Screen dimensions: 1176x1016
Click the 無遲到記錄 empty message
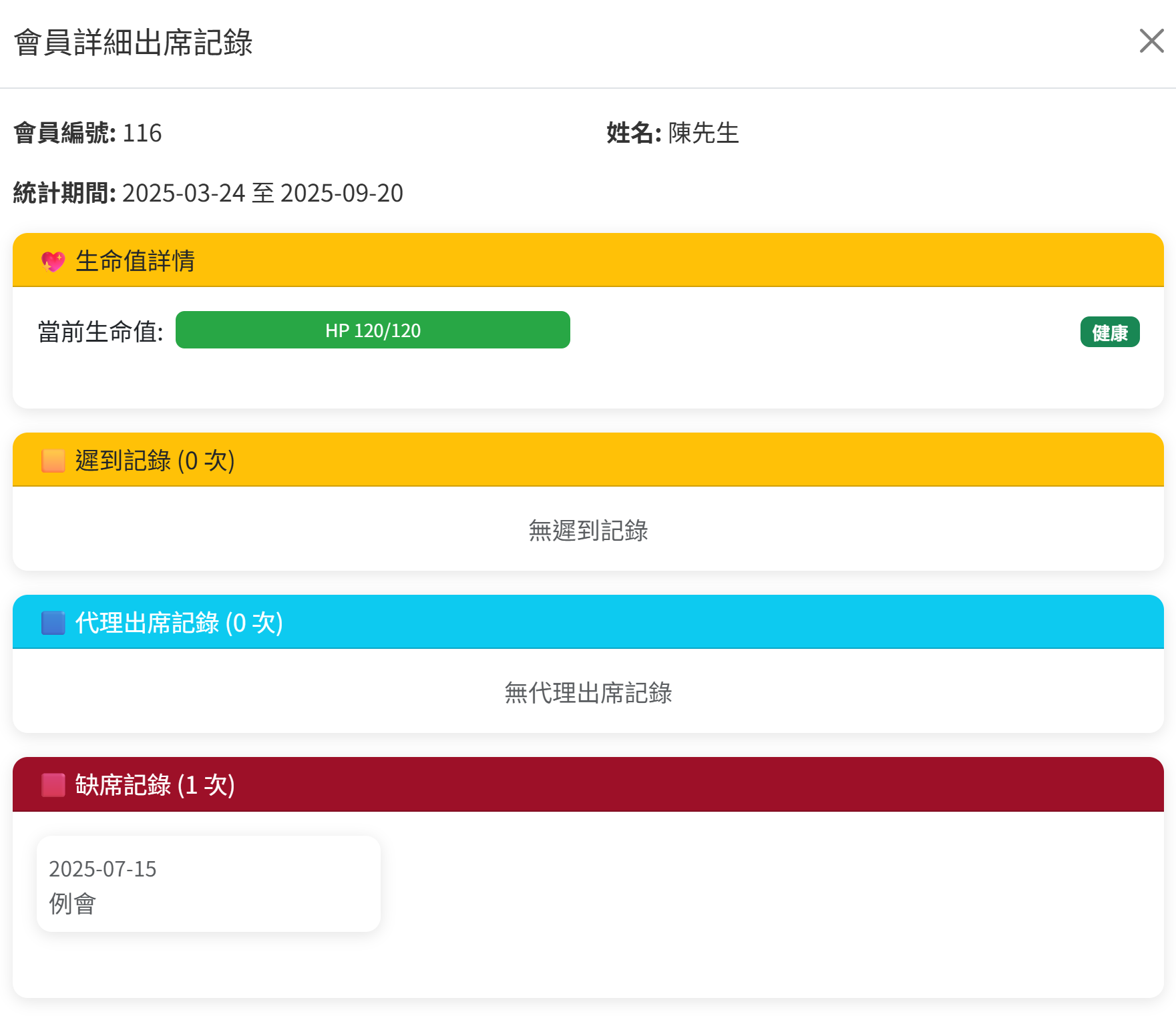point(588,531)
